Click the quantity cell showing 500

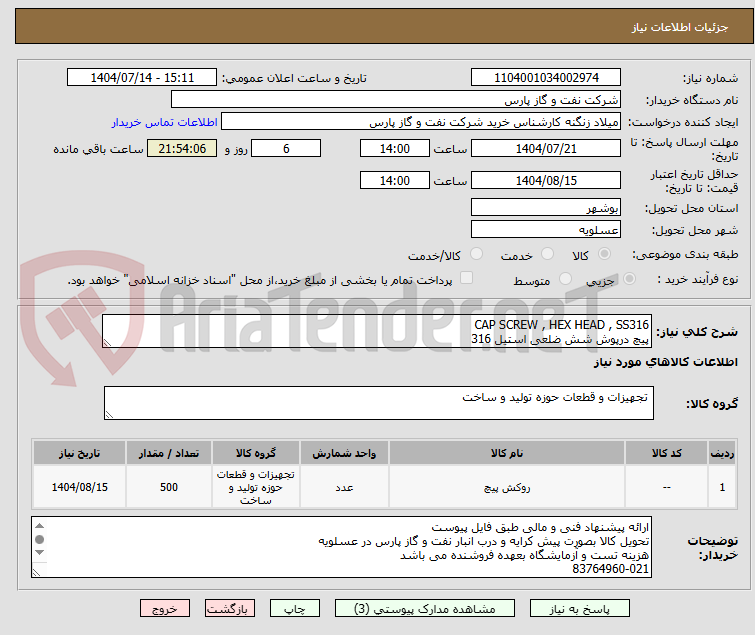(169, 487)
